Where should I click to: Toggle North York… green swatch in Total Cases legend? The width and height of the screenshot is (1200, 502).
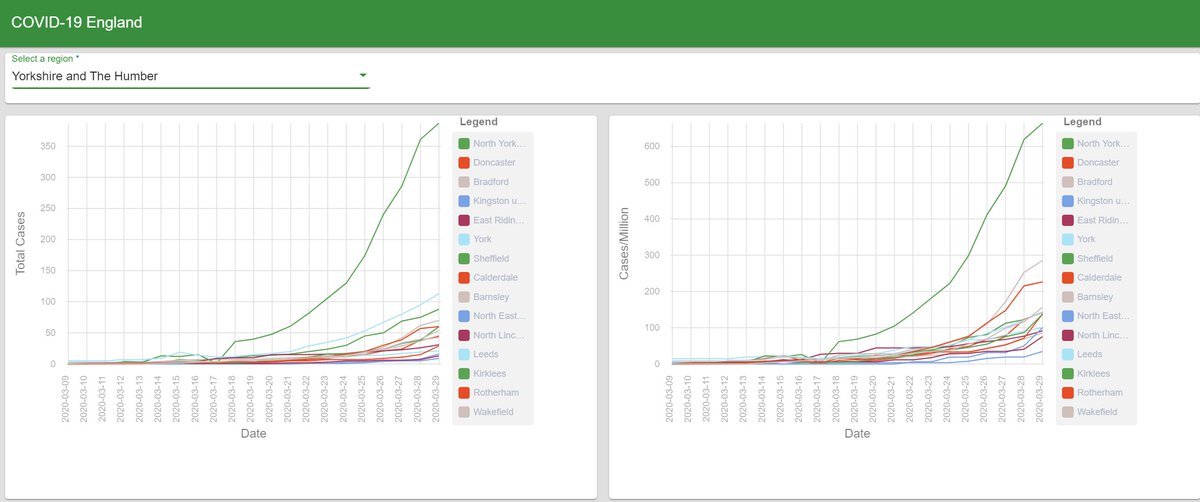(x=464, y=143)
